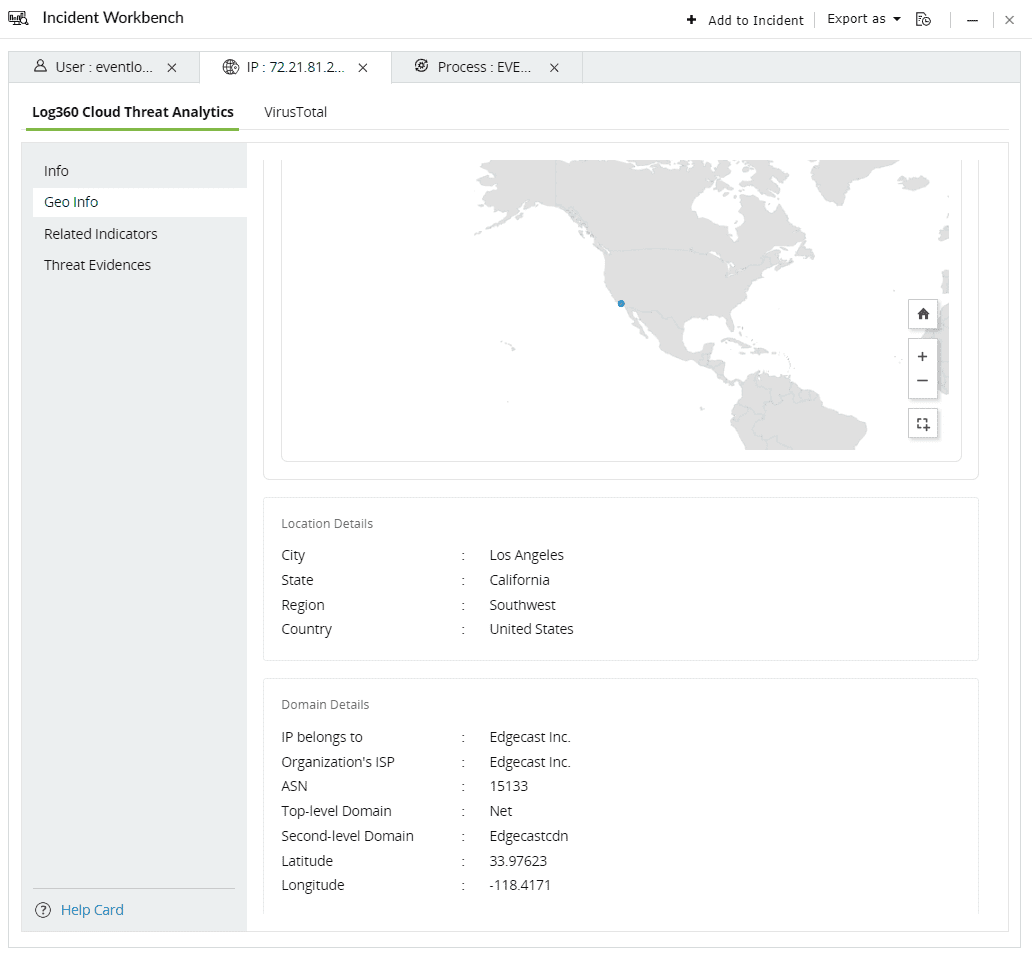Click the Incident Workbench logo icon

[x=18, y=17]
